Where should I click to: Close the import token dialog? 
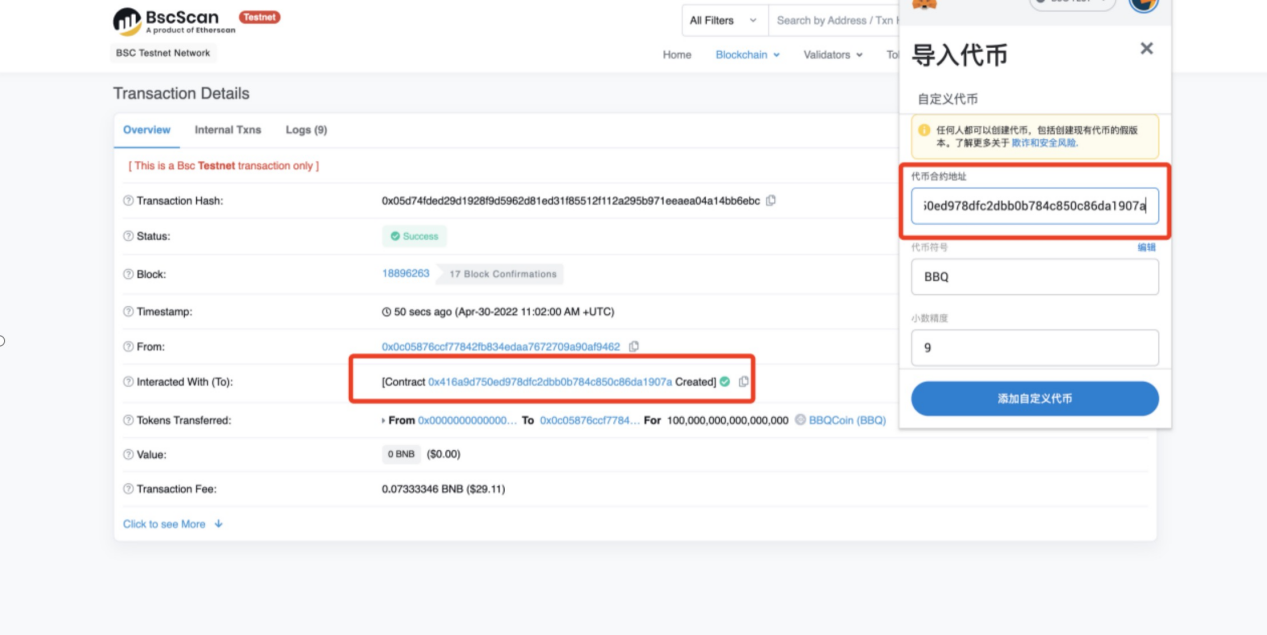tap(1147, 48)
